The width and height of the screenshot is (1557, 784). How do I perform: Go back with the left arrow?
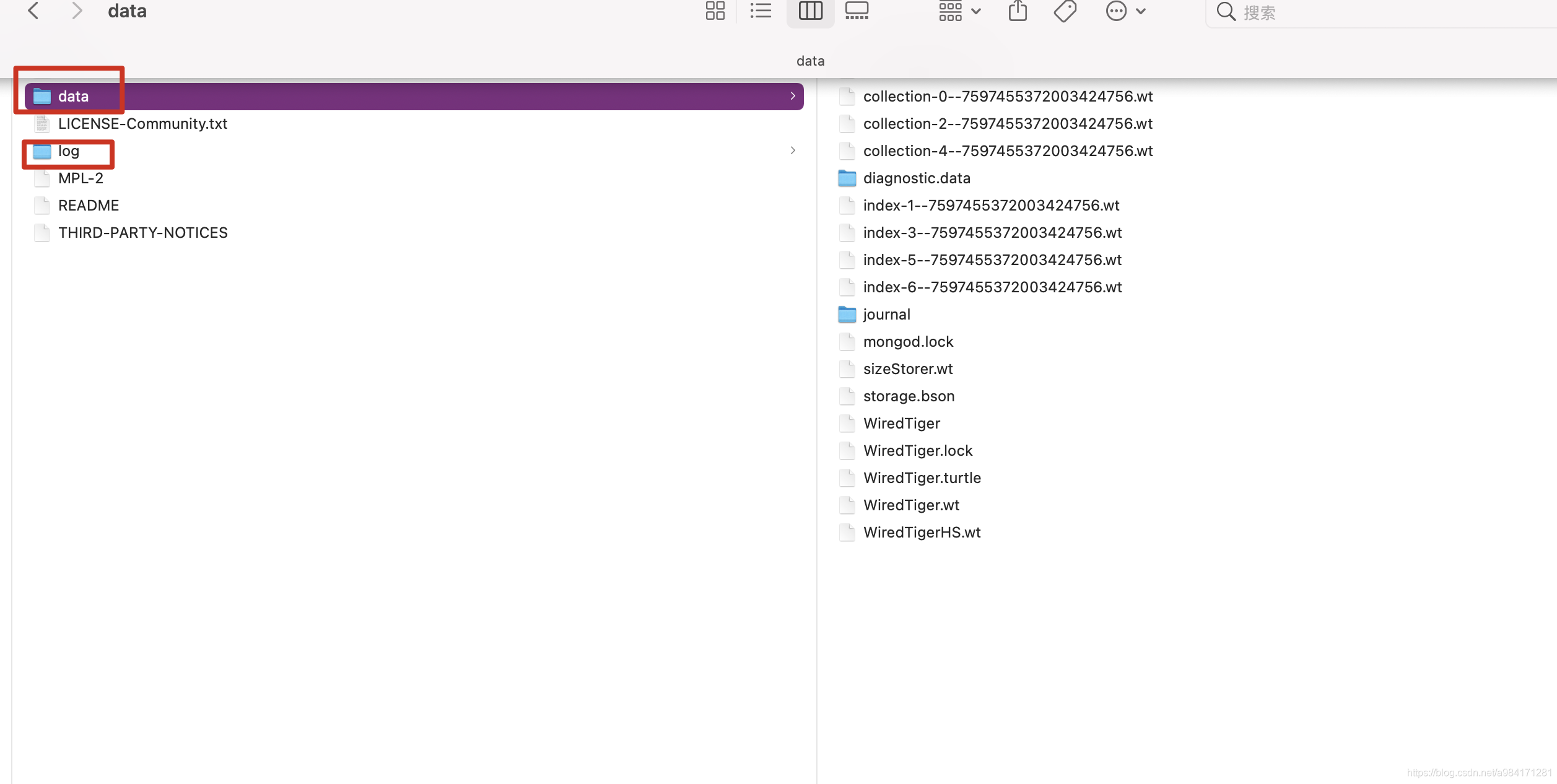[x=33, y=11]
